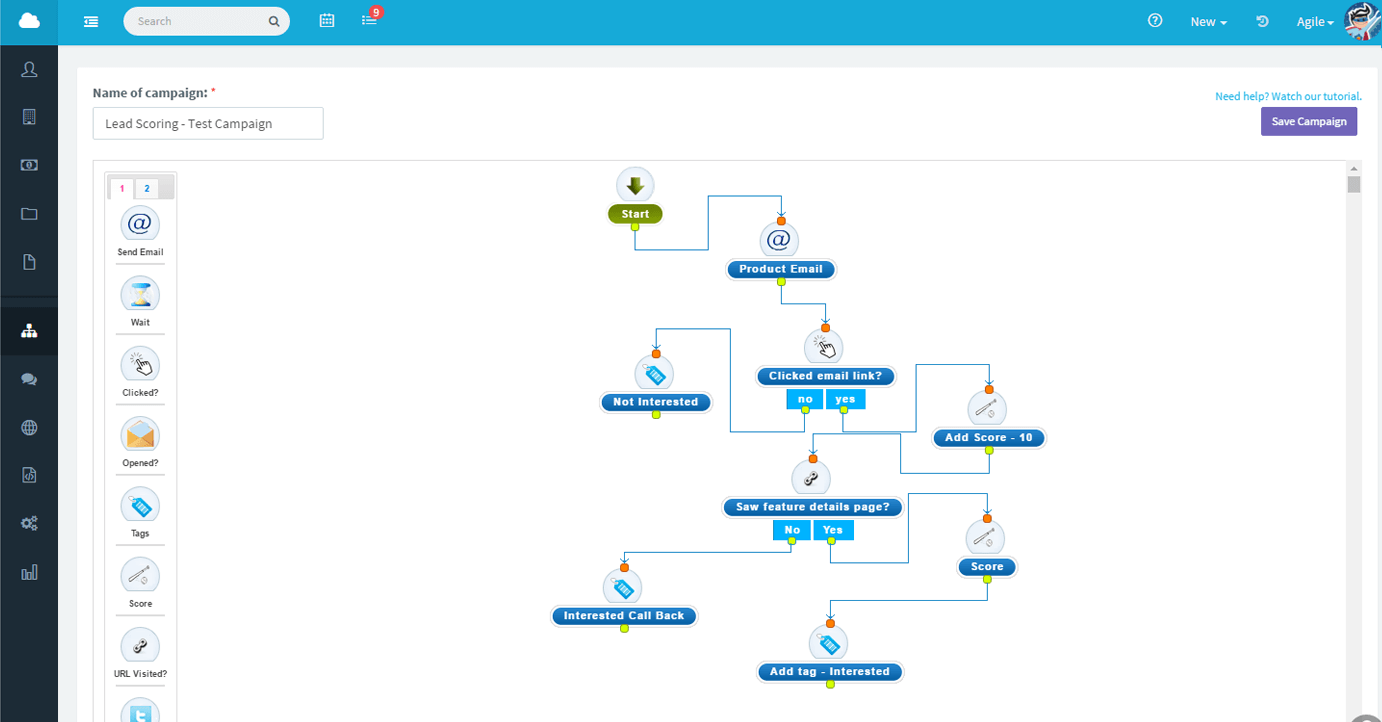Switch to palette tab 2
This screenshot has width=1382, height=722.
(146, 187)
